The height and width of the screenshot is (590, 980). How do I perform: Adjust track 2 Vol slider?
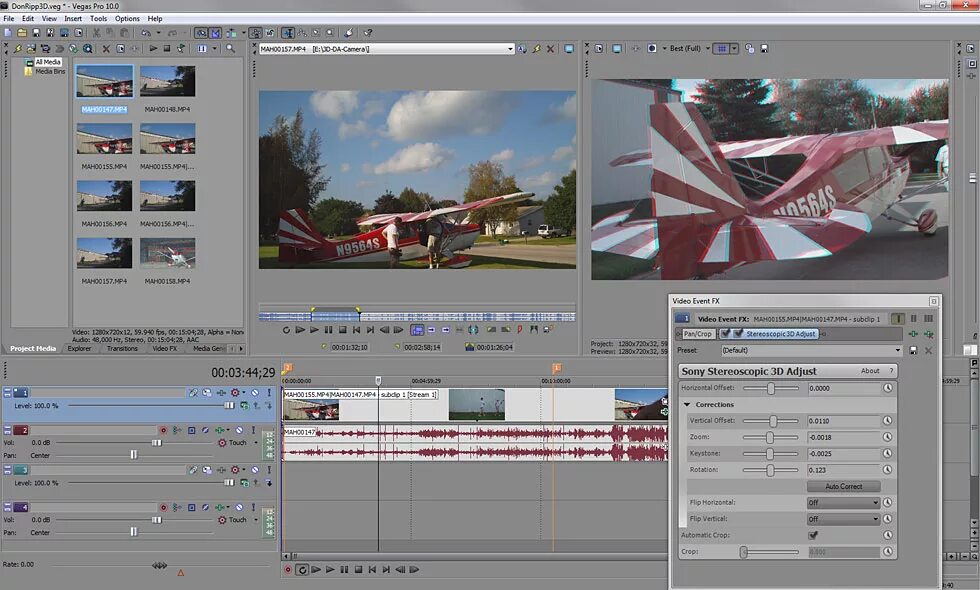click(157, 442)
